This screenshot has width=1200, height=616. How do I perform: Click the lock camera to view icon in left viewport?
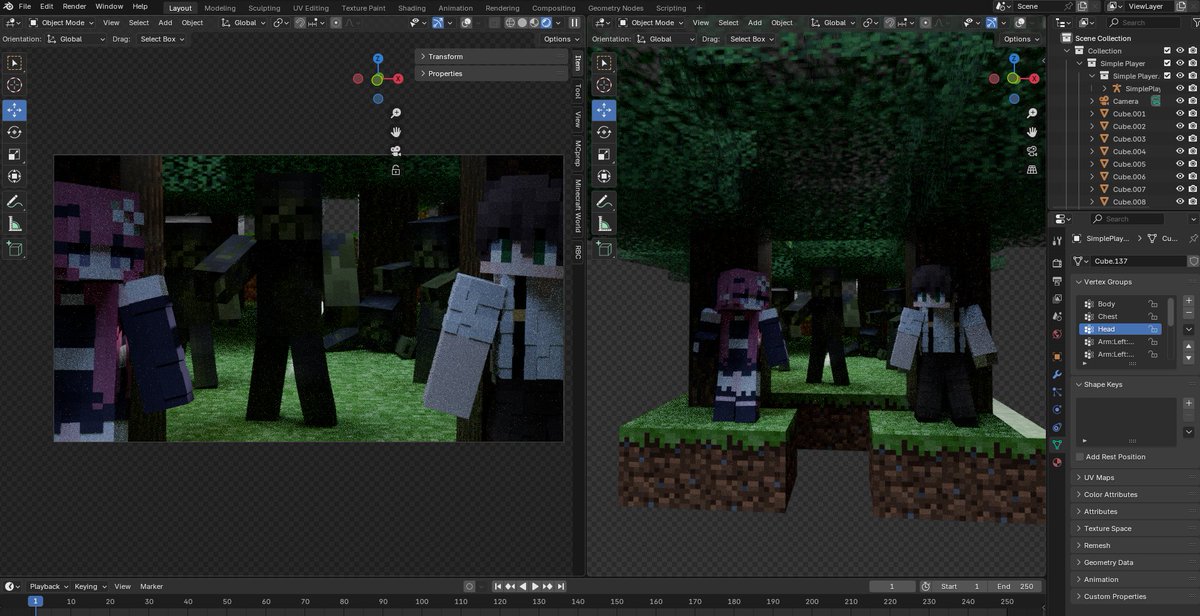[396, 170]
